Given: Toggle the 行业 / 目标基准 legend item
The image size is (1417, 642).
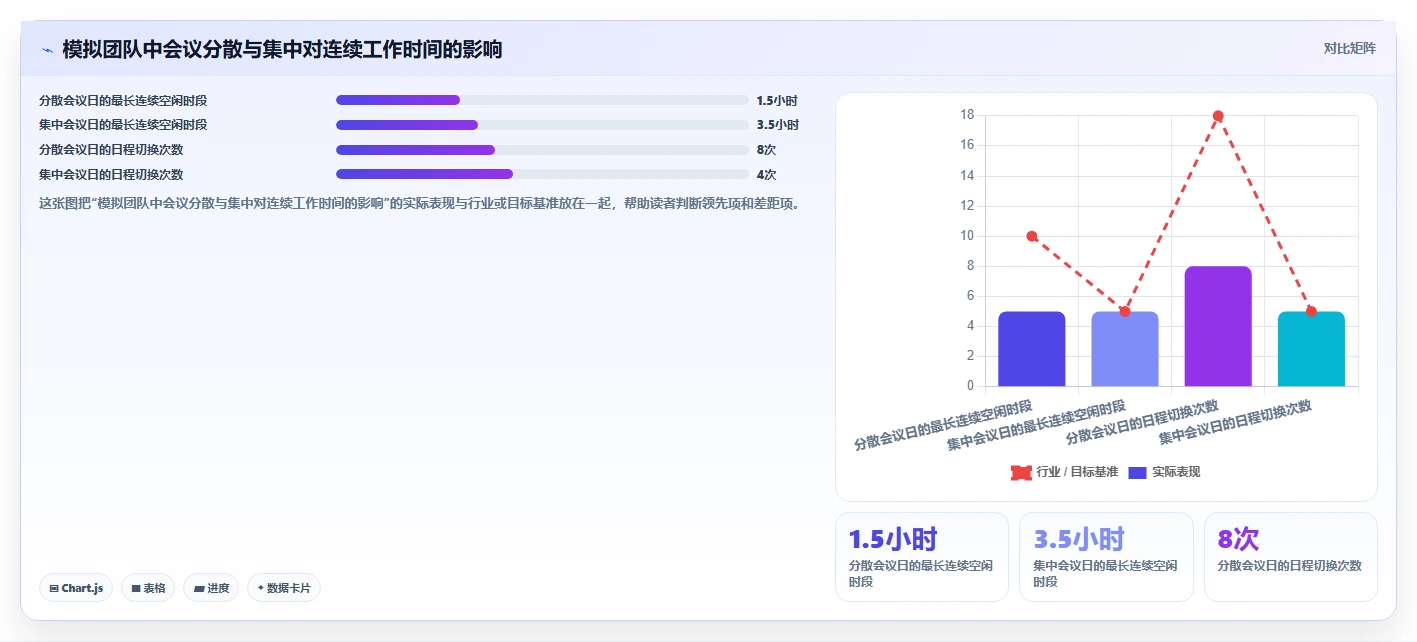Looking at the screenshot, I should coord(1065,472).
